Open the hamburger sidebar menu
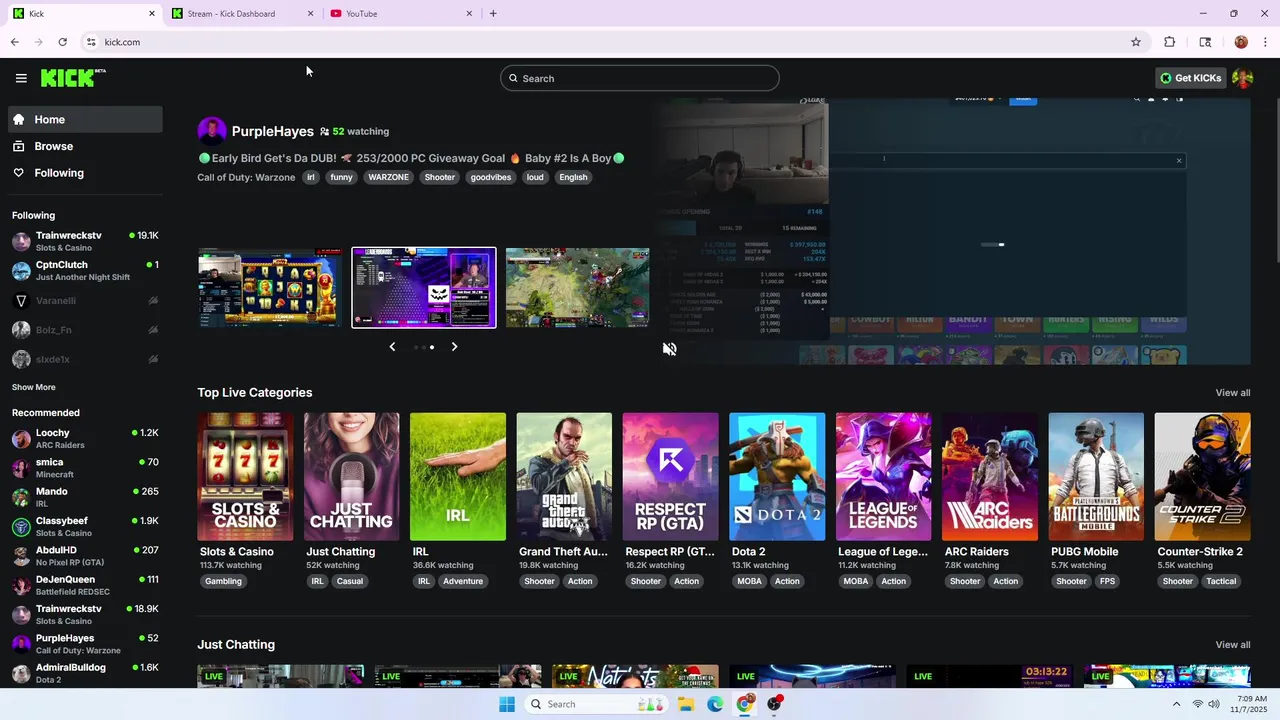 click(x=21, y=78)
